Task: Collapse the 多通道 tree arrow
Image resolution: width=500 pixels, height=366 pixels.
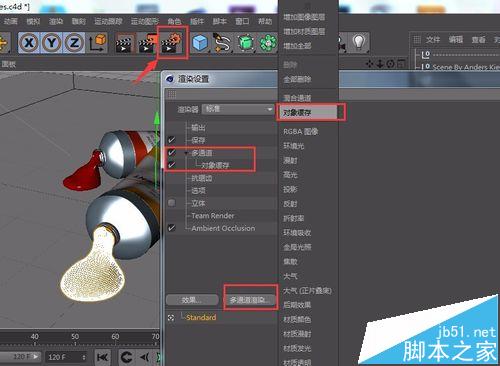Action: point(186,153)
